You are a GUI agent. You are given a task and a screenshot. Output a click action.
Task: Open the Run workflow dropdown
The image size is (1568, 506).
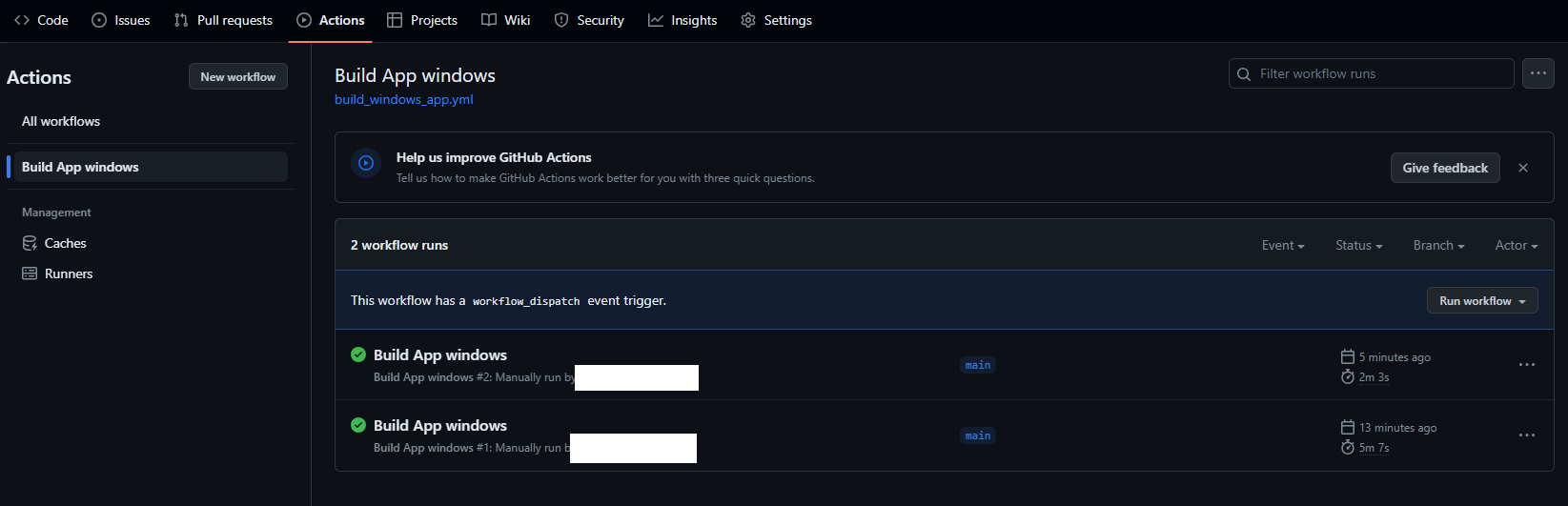1482,300
